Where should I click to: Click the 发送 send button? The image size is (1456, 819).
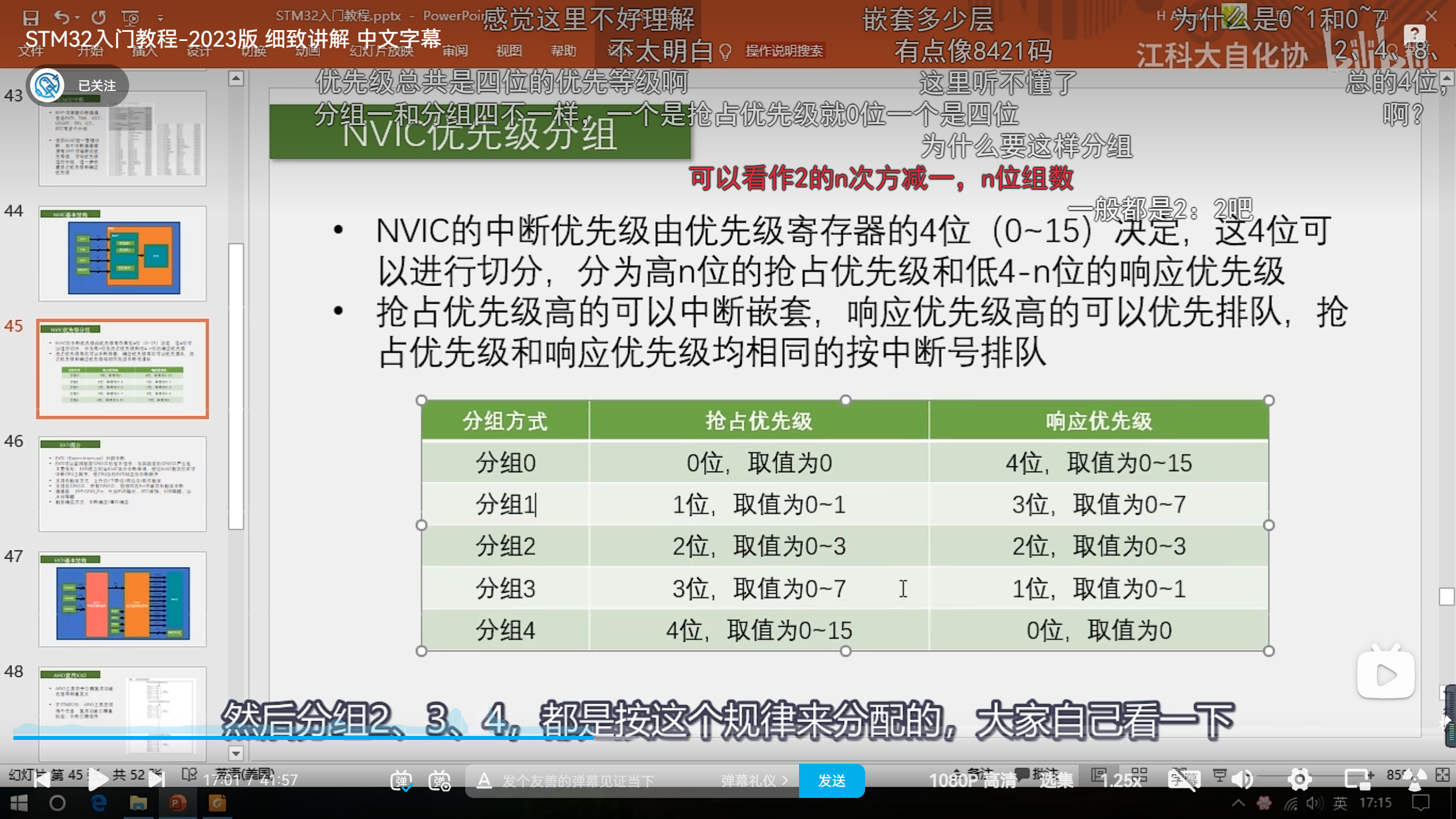(x=832, y=780)
